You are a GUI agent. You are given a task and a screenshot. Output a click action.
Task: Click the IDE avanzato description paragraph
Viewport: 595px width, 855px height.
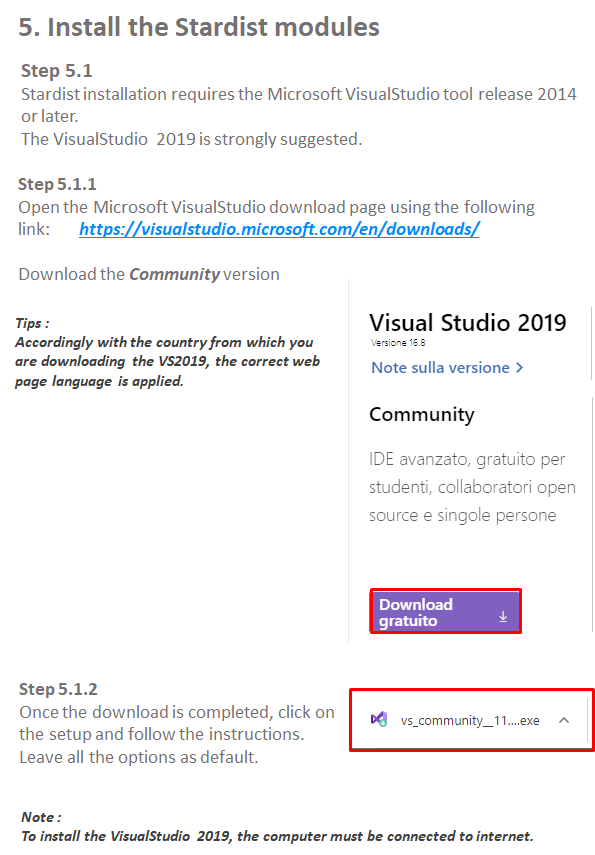tap(472, 487)
